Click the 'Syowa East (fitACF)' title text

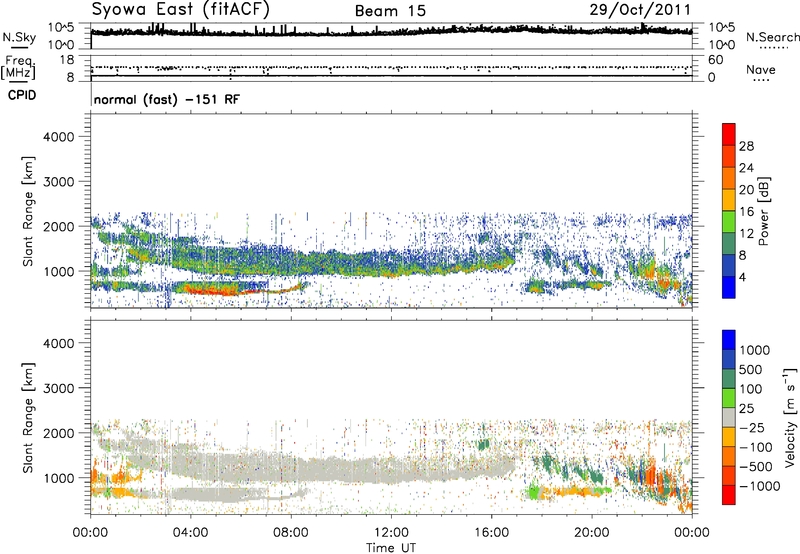click(181, 9)
